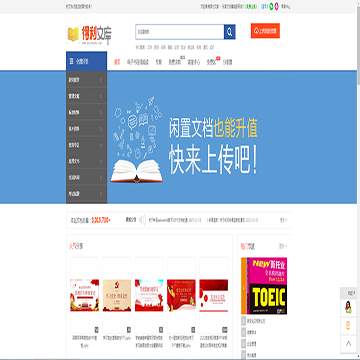Expand the seventh sidebar category chevron
Image resolution: width=360 pixels, height=360 pixels.
coord(101,177)
